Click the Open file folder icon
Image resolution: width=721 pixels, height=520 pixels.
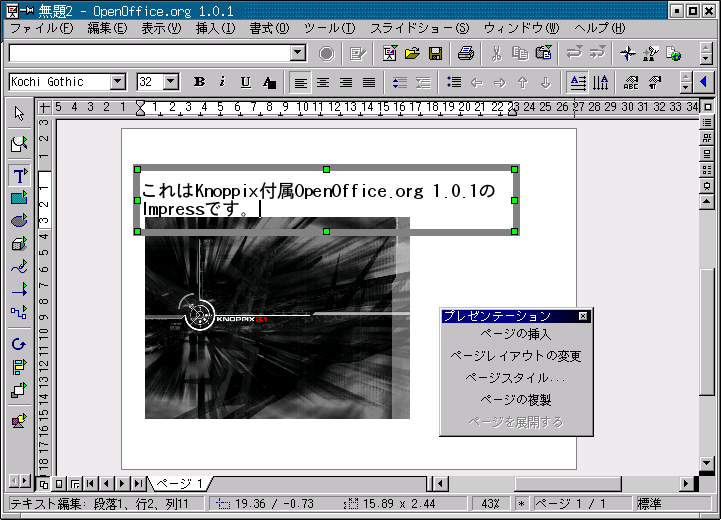412,54
